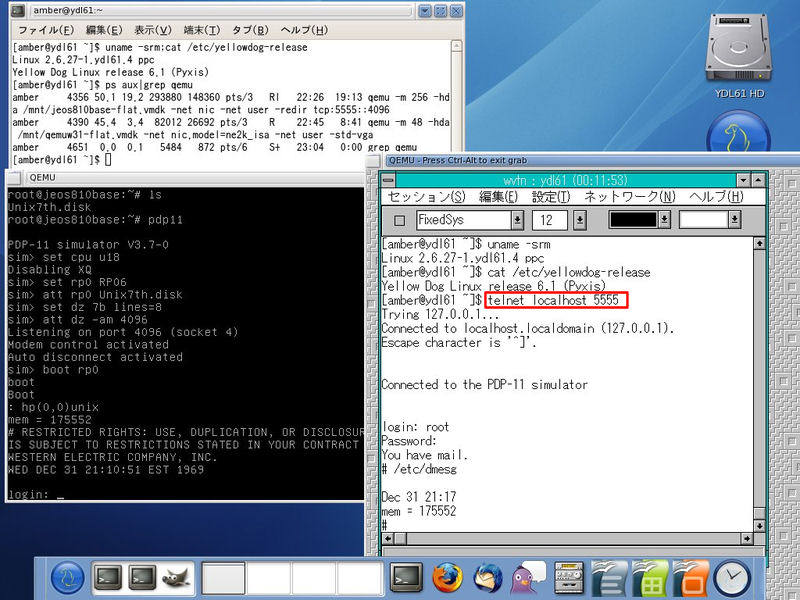This screenshot has width=800, height=600.
Task: Open タブ(B) menu in the amber terminal
Action: [250, 30]
